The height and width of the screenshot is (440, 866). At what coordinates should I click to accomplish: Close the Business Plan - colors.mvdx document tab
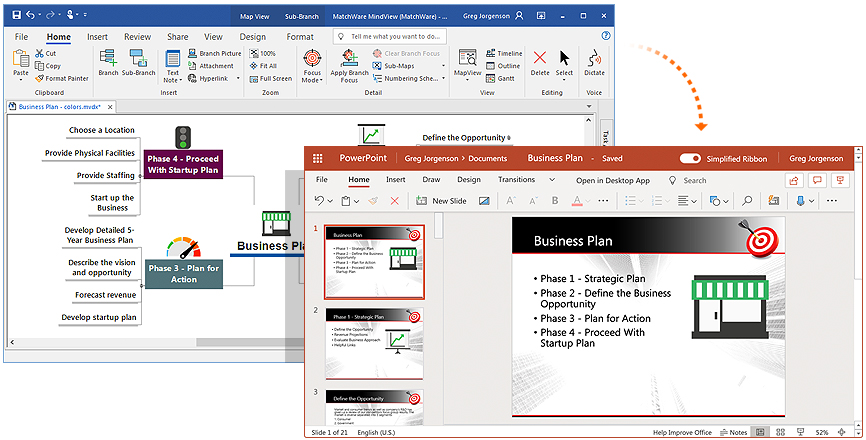[x=110, y=107]
